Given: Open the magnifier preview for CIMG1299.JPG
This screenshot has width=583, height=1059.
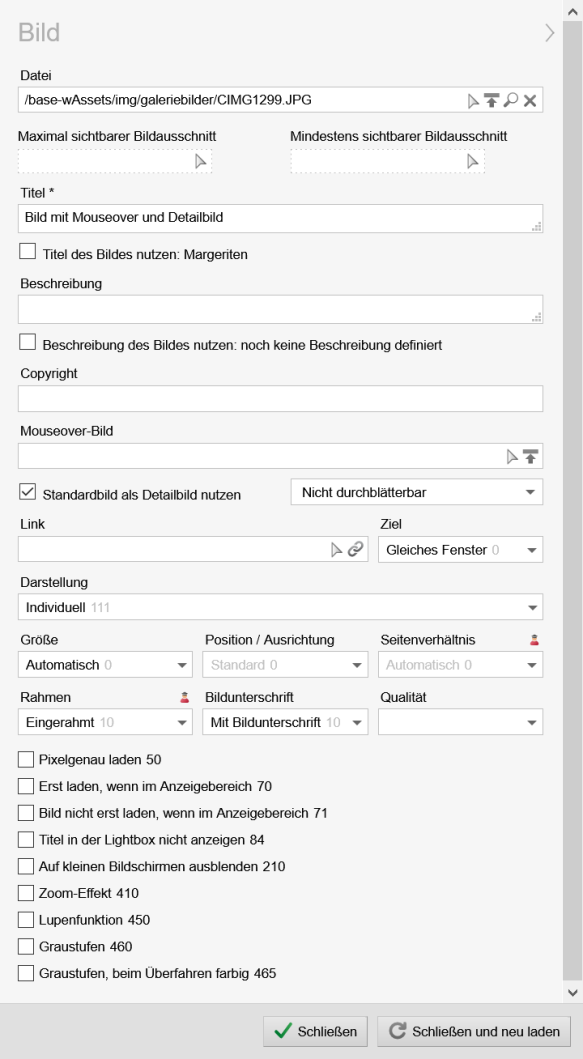Looking at the screenshot, I should click(x=512, y=100).
